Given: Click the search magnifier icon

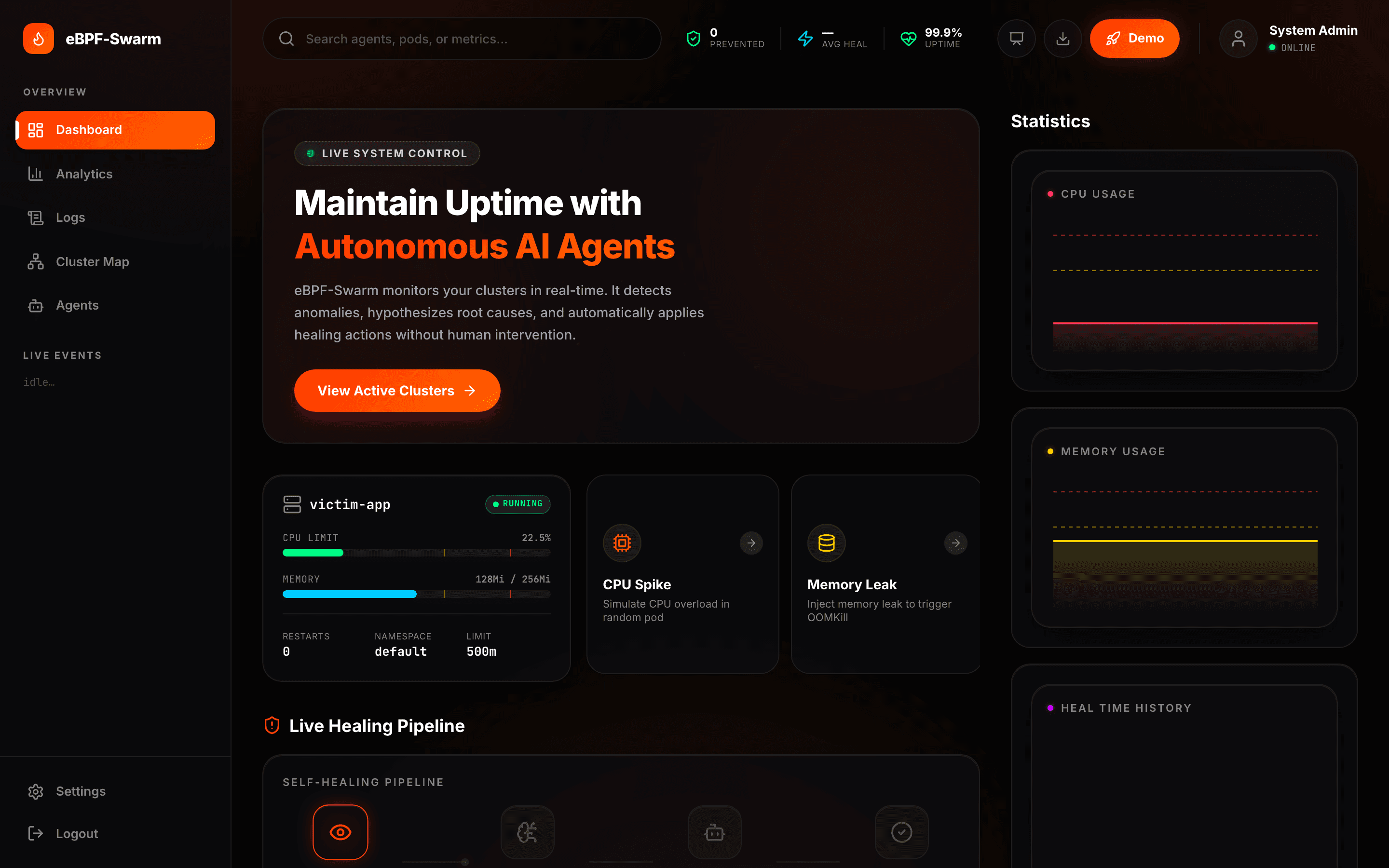Looking at the screenshot, I should pyautogui.click(x=286, y=39).
